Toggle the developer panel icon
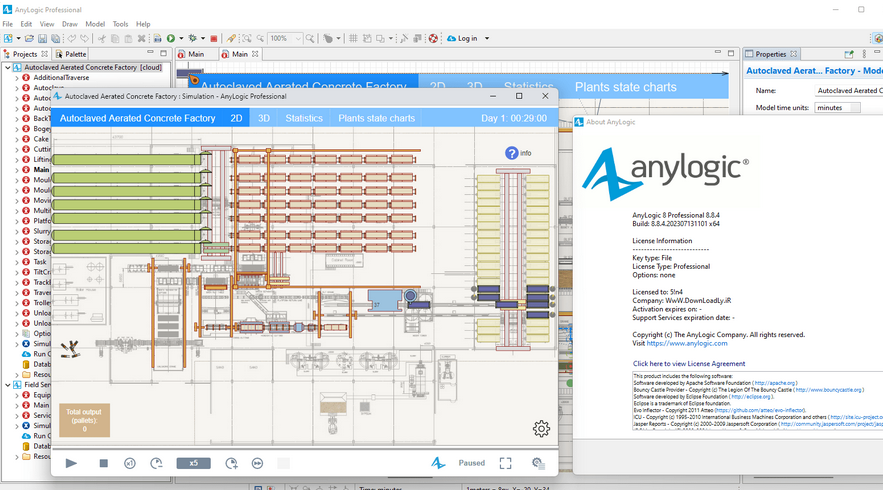Image resolution: width=883 pixels, height=490 pixels. [538, 463]
